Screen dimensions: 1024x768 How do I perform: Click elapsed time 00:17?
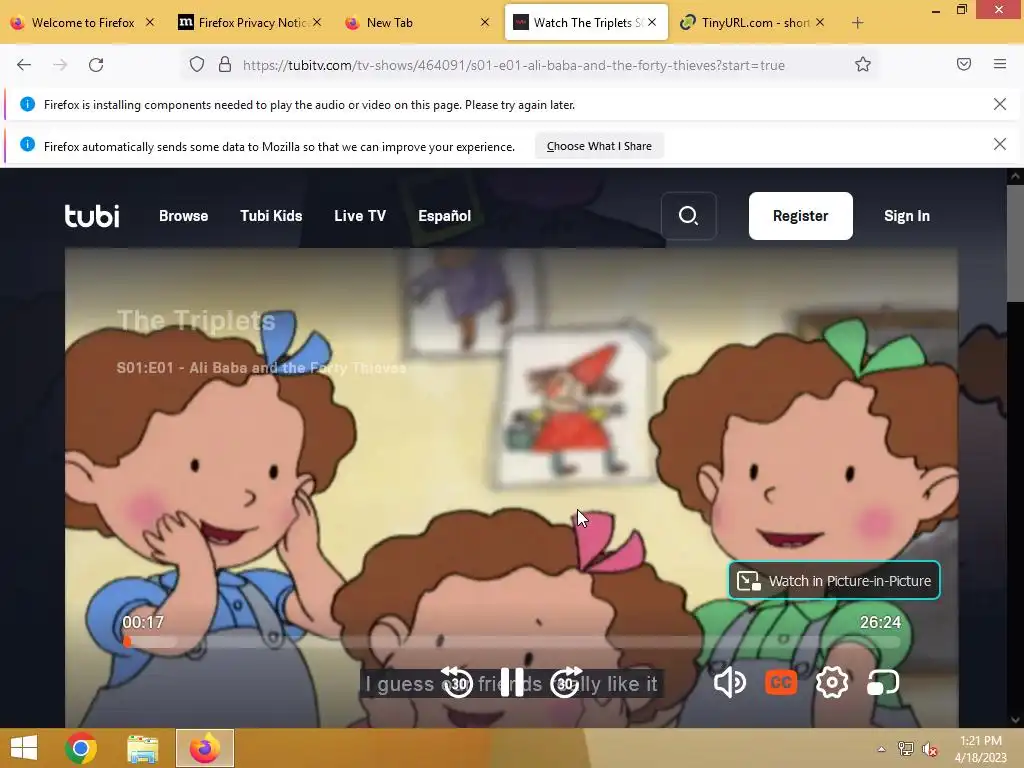click(x=143, y=622)
